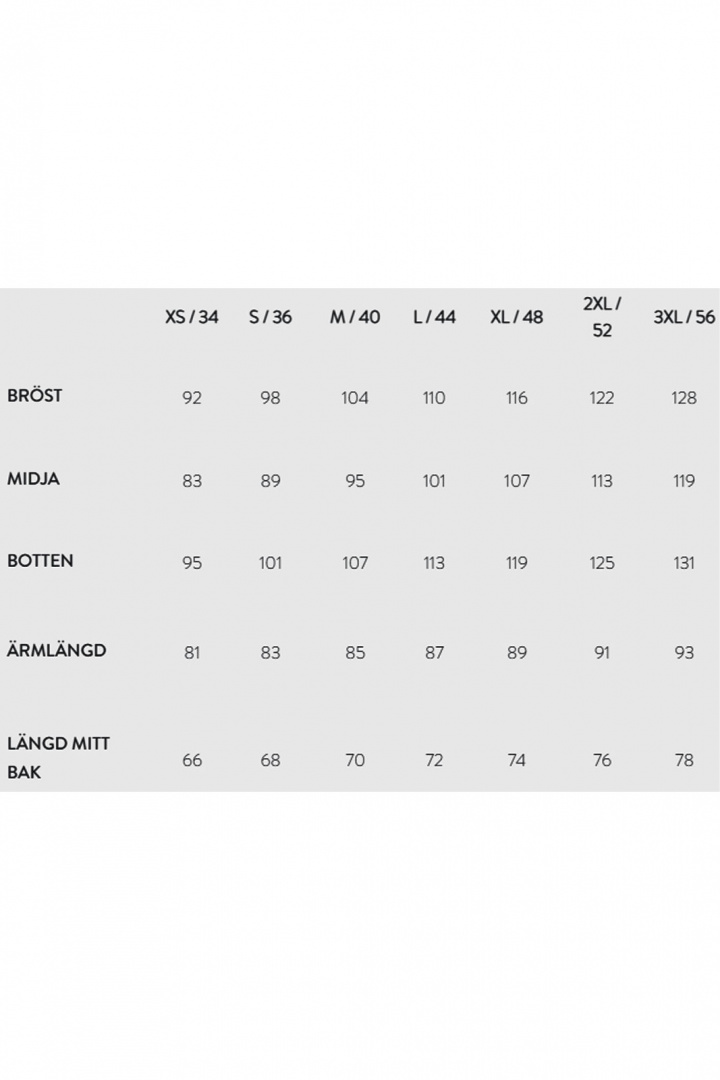The image size is (720, 1080).
Task: Select the MIDJA value 83 for XS
Action: 192,481
